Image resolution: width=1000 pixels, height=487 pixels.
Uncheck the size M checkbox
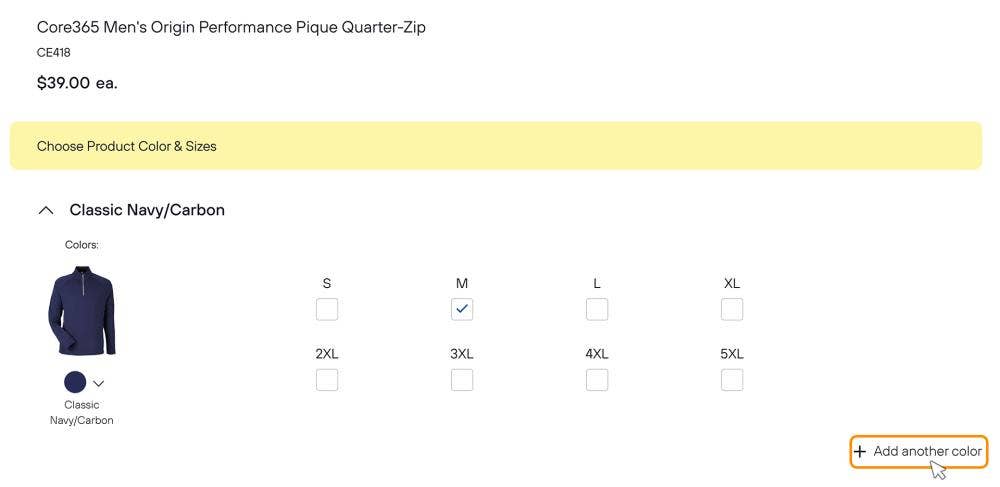(x=462, y=310)
